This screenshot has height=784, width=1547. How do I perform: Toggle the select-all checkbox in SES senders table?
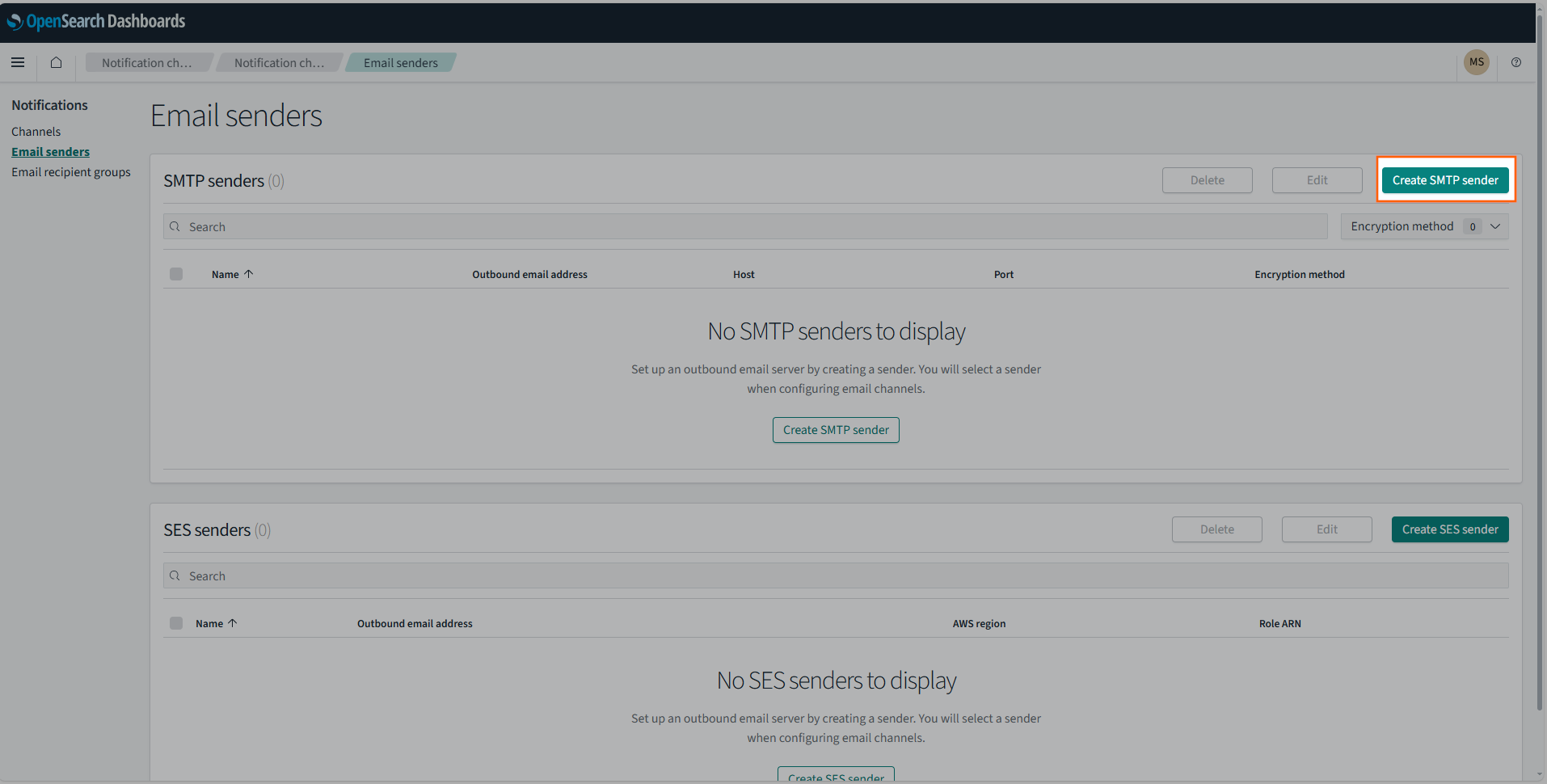tap(176, 623)
